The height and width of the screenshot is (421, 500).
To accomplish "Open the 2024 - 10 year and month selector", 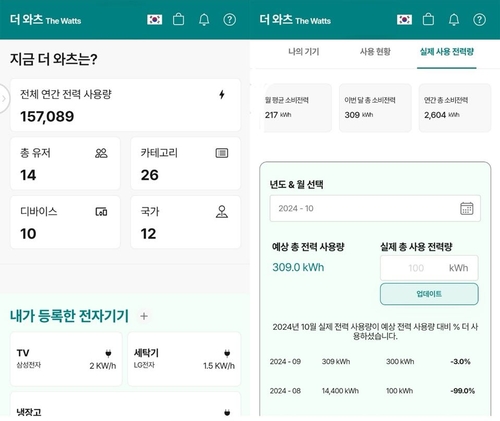I will (x=375, y=208).
